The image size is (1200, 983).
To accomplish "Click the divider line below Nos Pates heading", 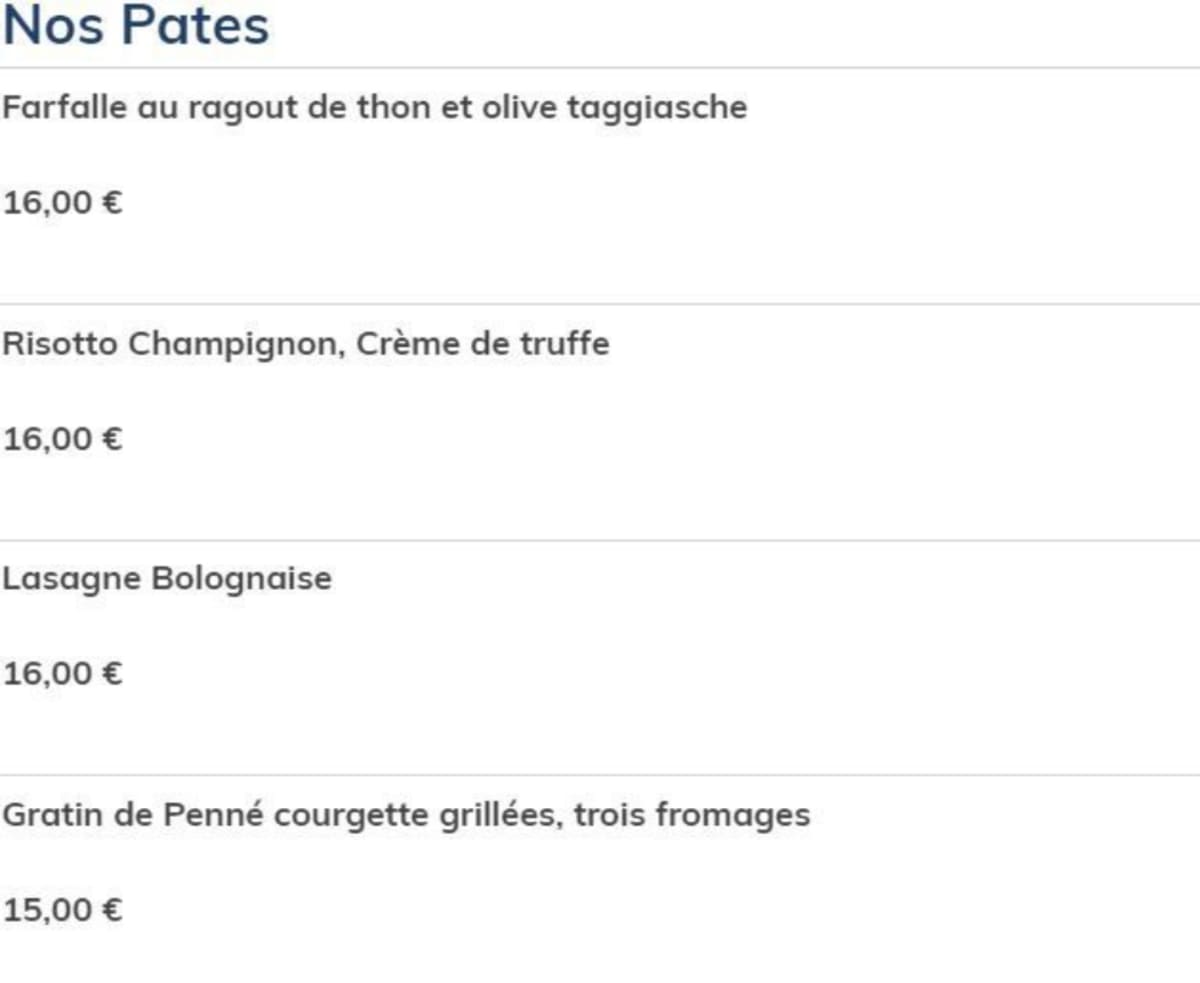I will coord(600,68).
